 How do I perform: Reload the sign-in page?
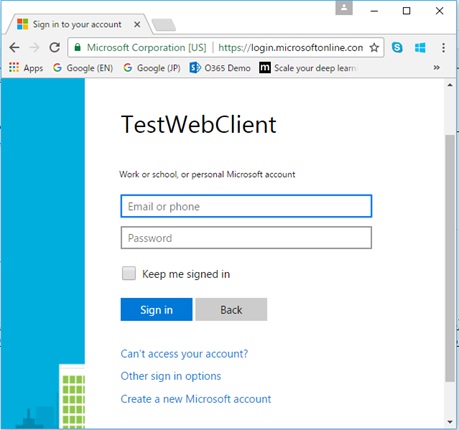point(55,48)
